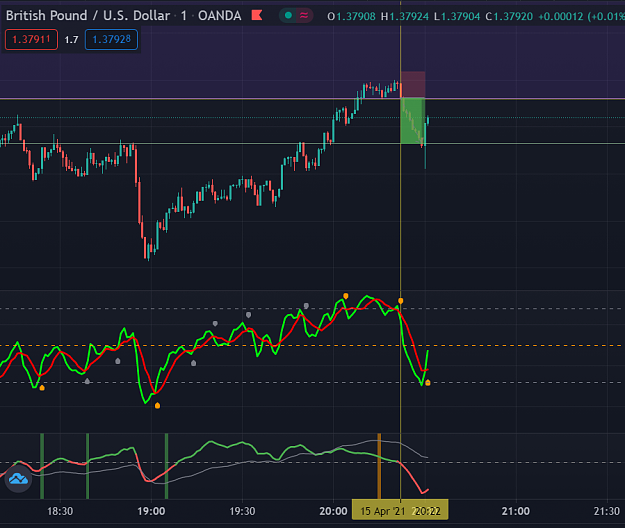Image resolution: width=625 pixels, height=528 pixels.
Task: Click the spread value 1.7
Action: [71, 40]
